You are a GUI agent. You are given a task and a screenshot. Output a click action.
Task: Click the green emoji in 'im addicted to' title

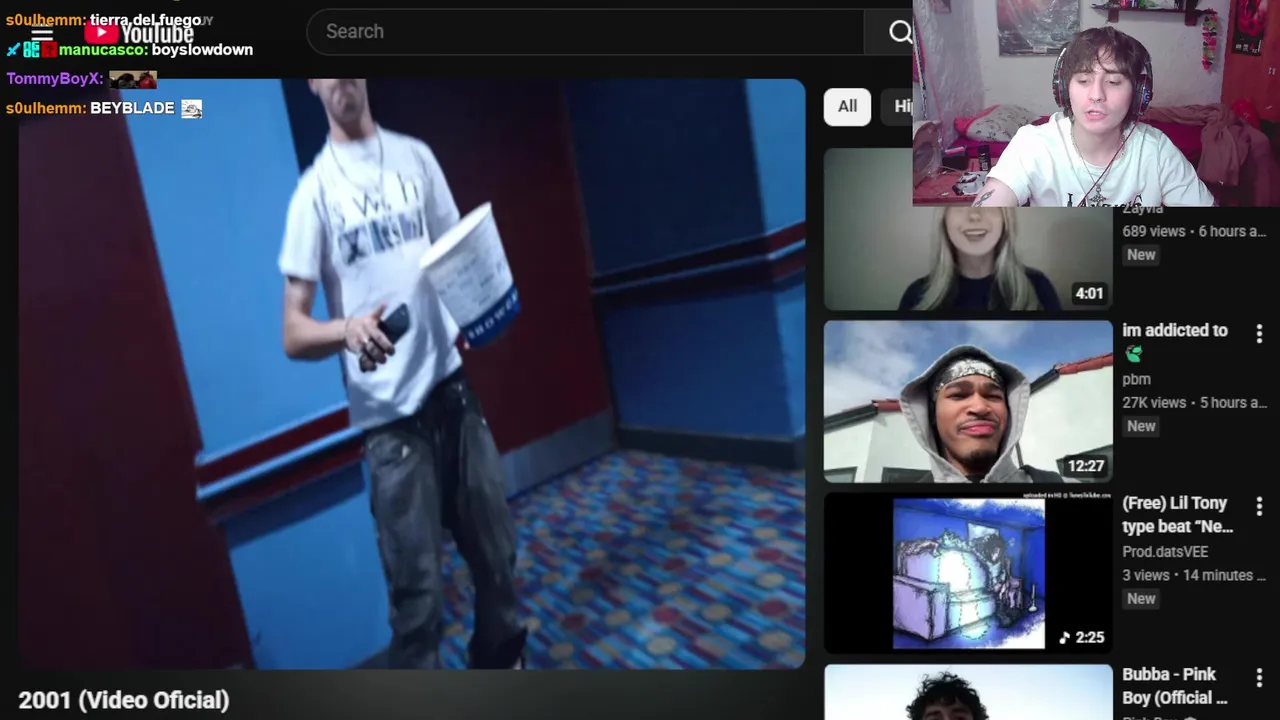tap(1133, 354)
